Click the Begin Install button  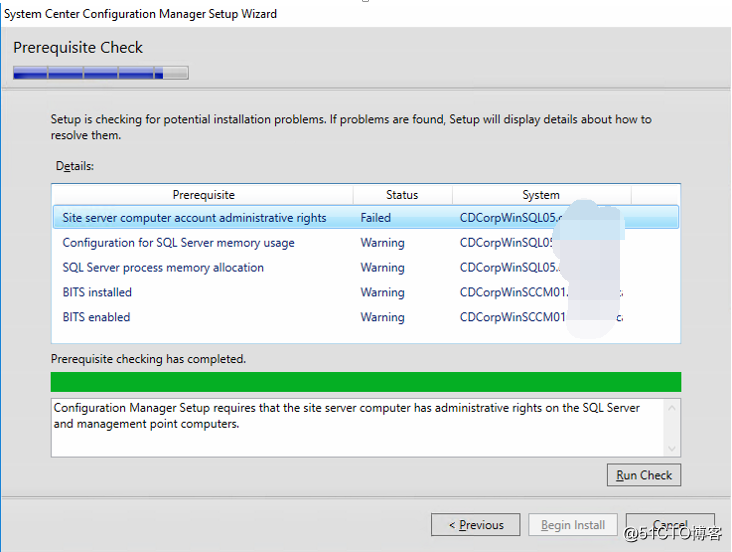(573, 525)
